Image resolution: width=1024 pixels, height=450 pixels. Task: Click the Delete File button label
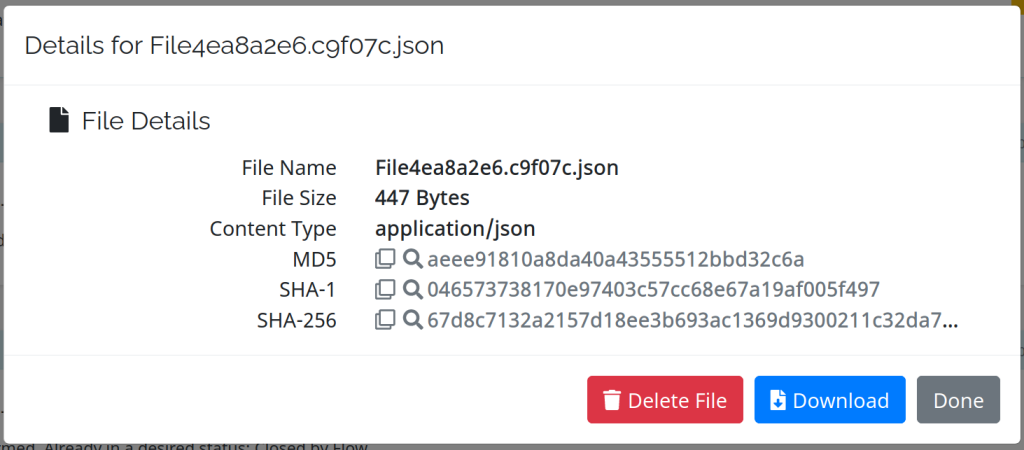pyautogui.click(x=677, y=401)
